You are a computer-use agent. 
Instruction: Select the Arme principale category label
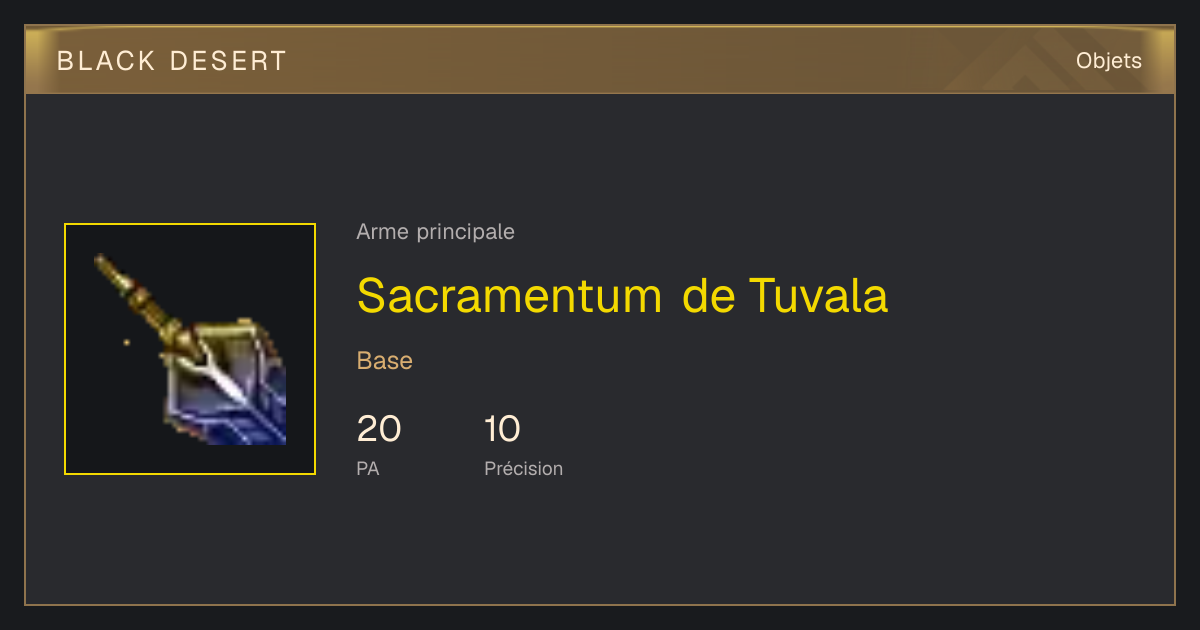435,232
